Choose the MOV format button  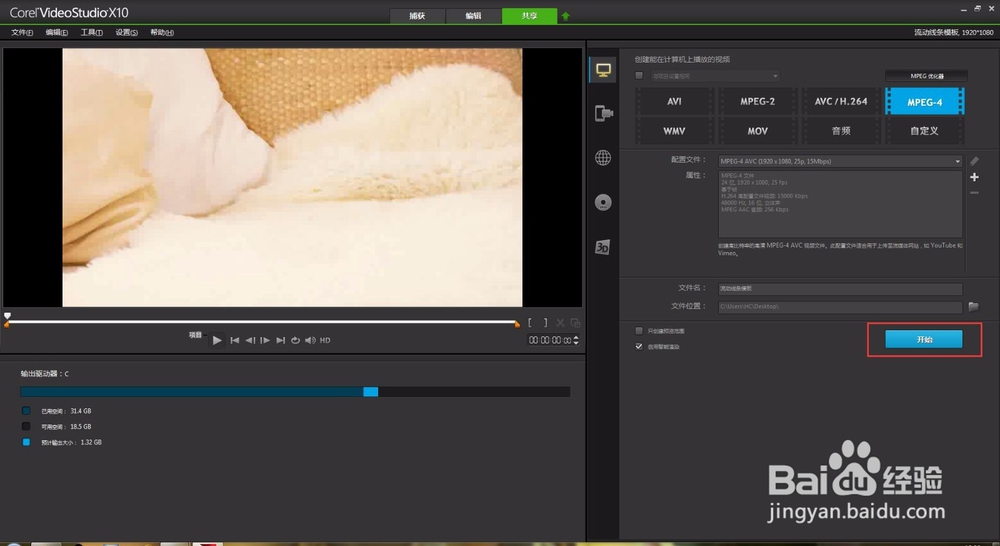click(758, 131)
